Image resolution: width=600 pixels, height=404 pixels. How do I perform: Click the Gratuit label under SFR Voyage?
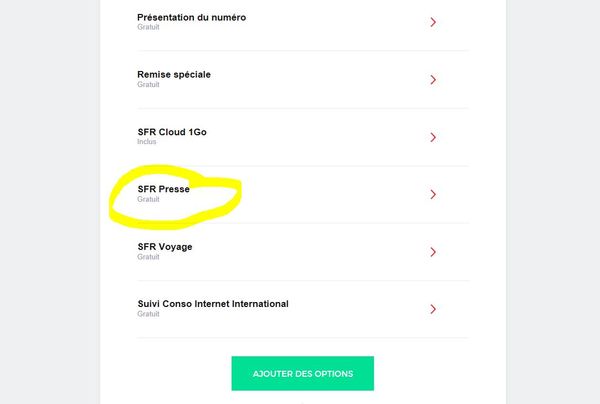pyautogui.click(x=148, y=257)
